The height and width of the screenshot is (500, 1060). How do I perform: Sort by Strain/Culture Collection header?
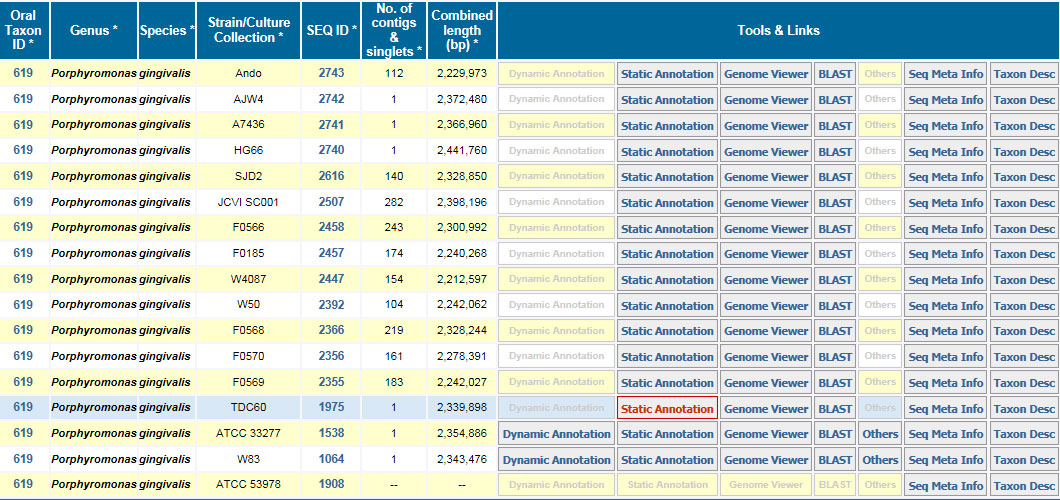248,30
